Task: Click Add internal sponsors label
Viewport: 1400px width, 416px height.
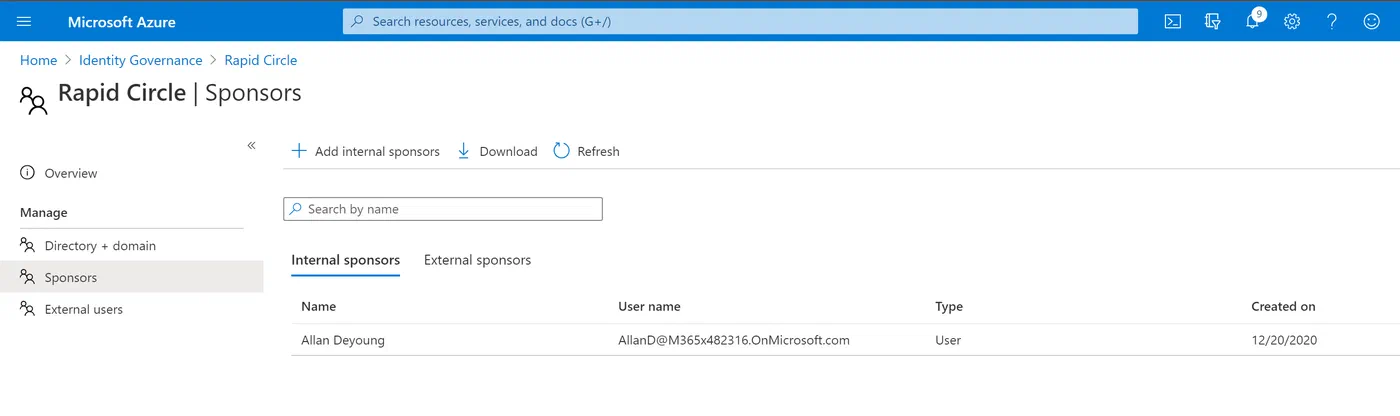Action: point(377,151)
